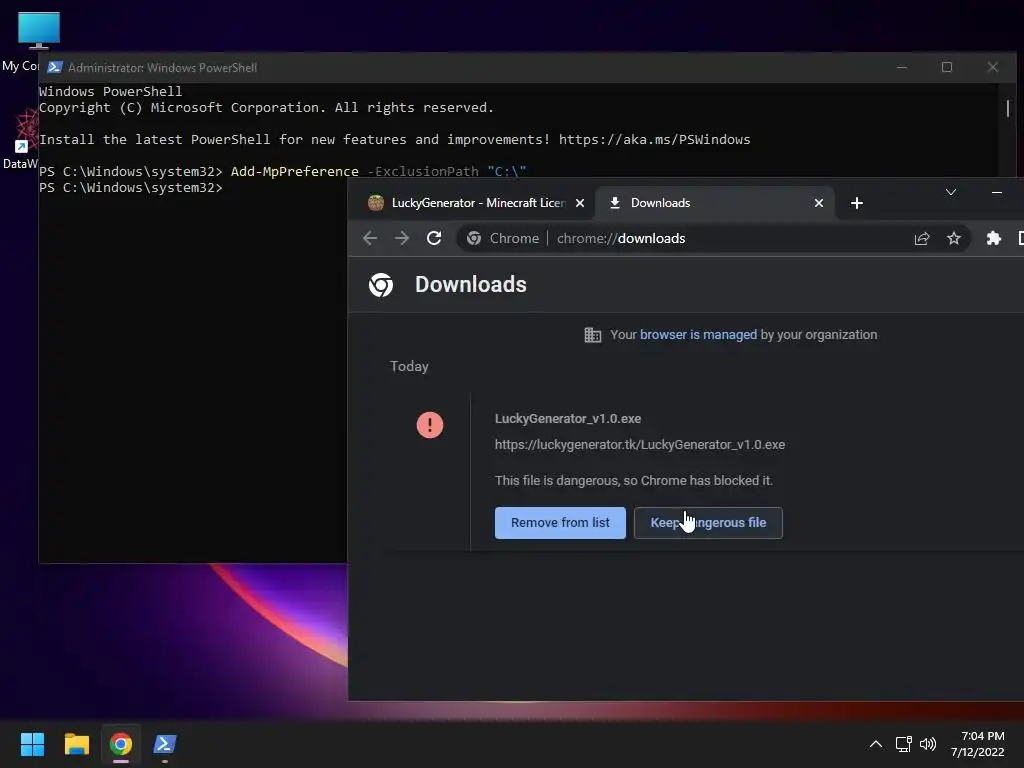1024x768 pixels.
Task: Click Remove from list button
Action: pos(560,522)
